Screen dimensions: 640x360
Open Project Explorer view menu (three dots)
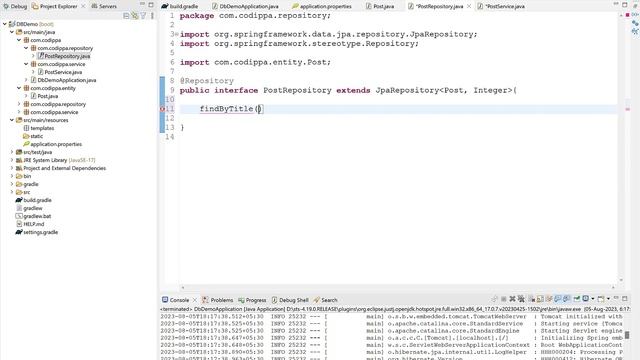coord(152,16)
